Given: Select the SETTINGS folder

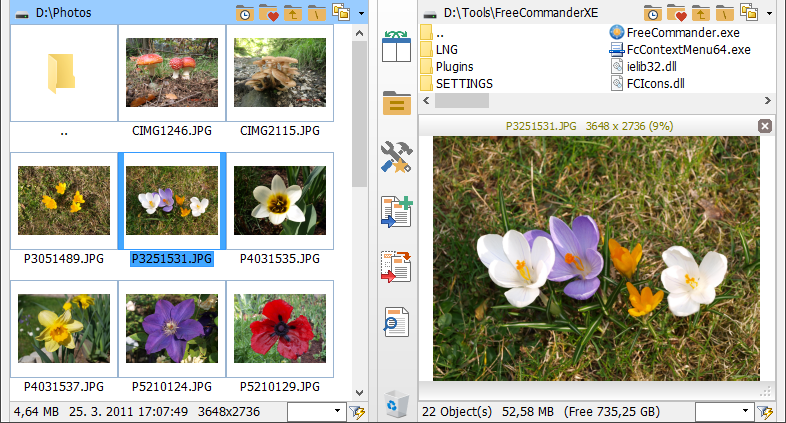Looking at the screenshot, I should point(457,84).
